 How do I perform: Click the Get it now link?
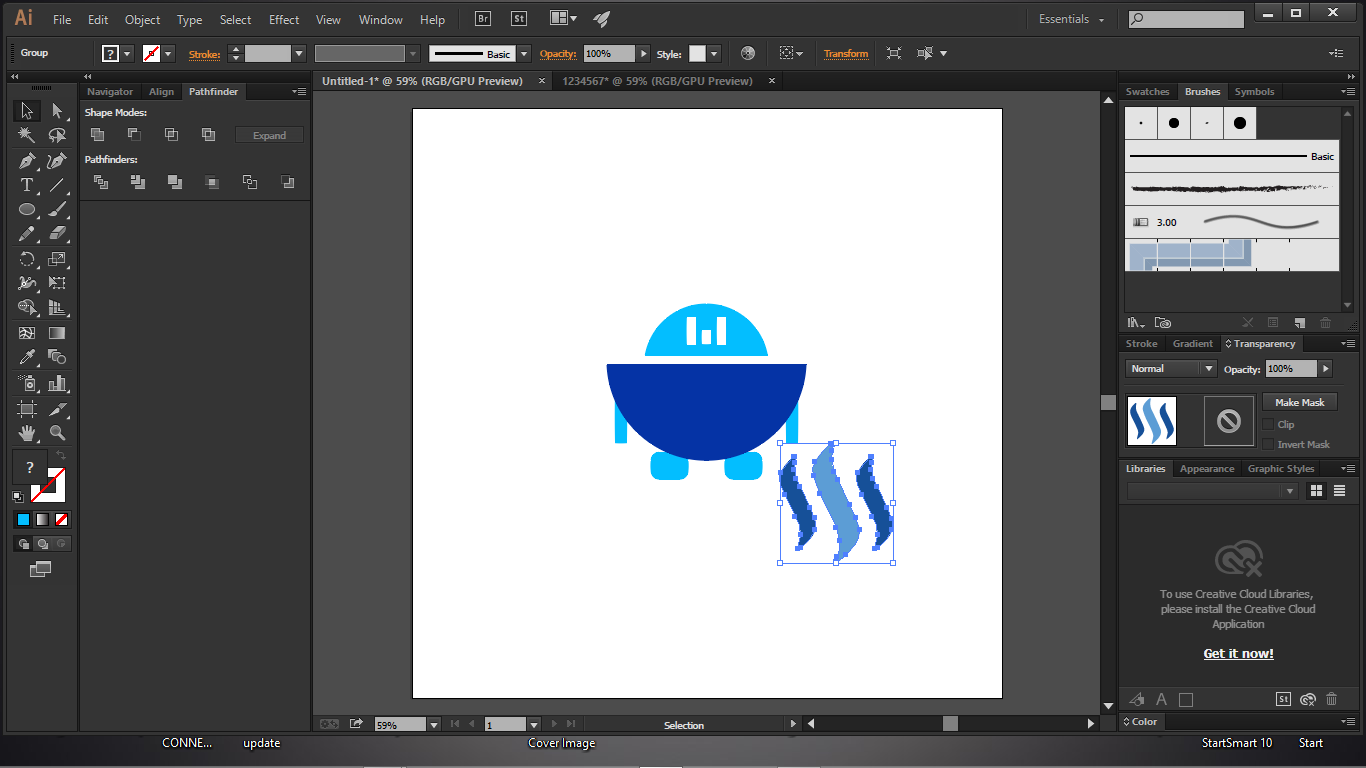pyautogui.click(x=1238, y=653)
